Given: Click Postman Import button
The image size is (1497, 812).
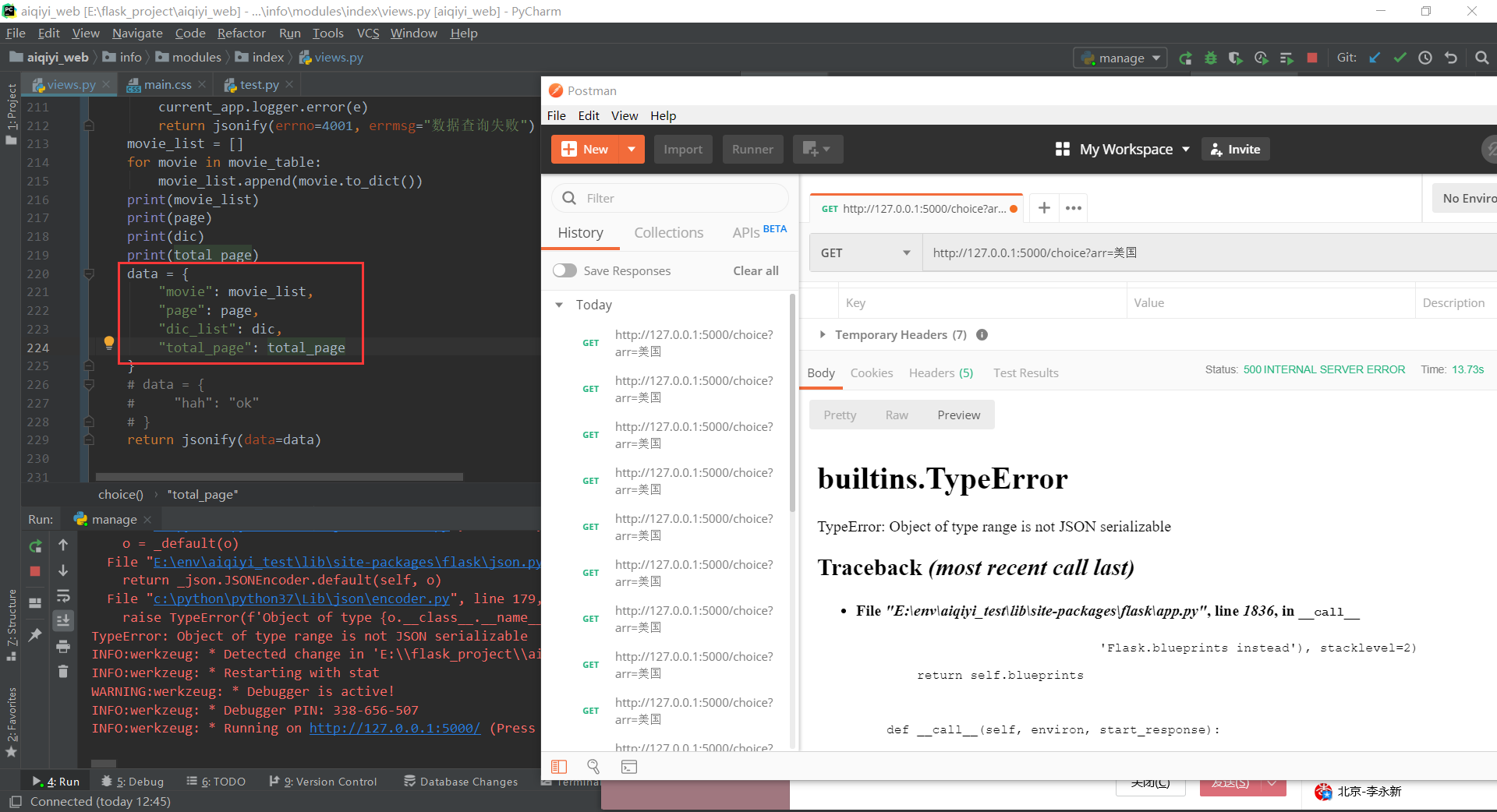Looking at the screenshot, I should (683, 149).
